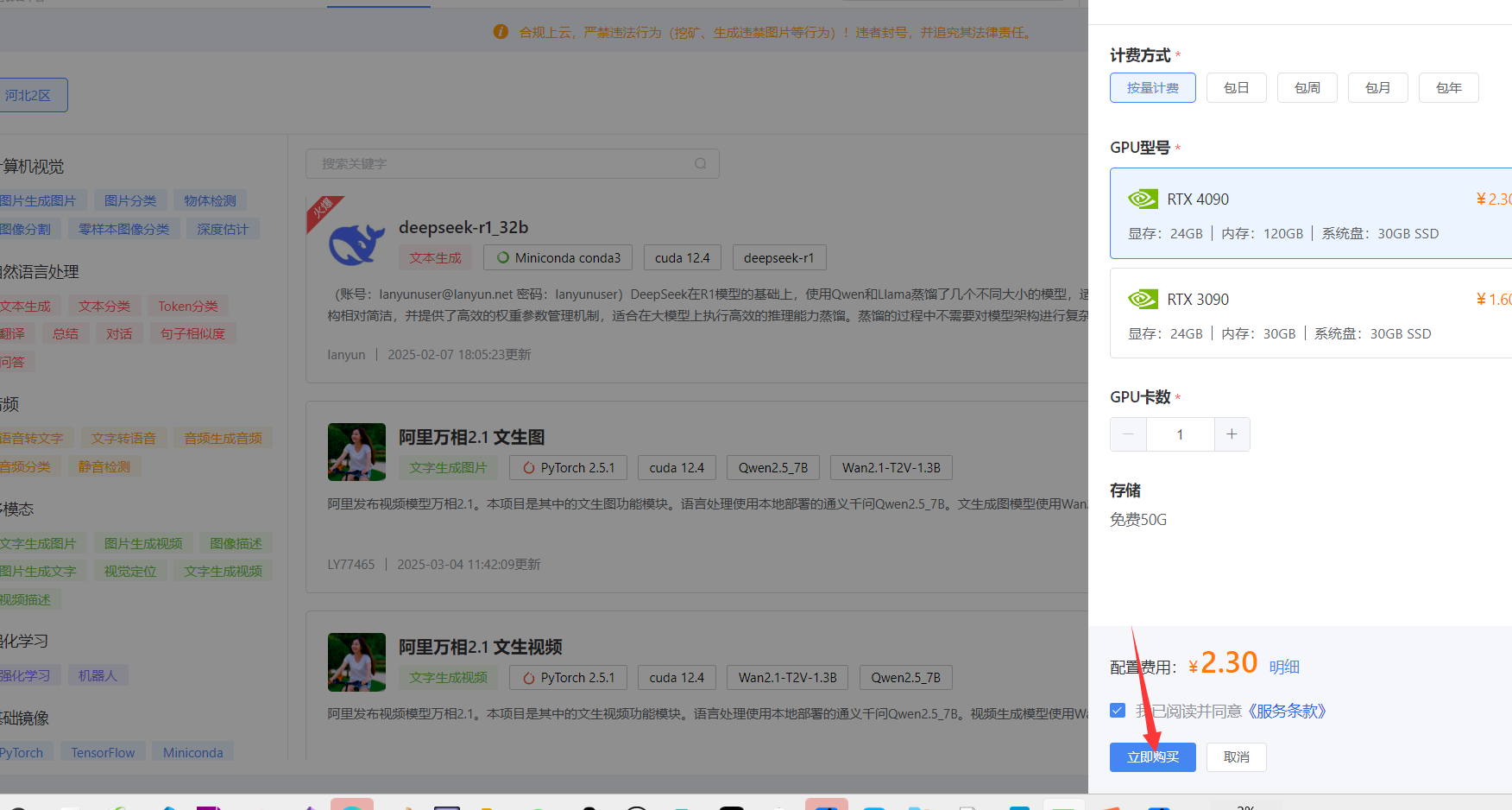Filter by 文字转语音 category tag
This screenshot has height=810, width=1512.
pos(123,438)
